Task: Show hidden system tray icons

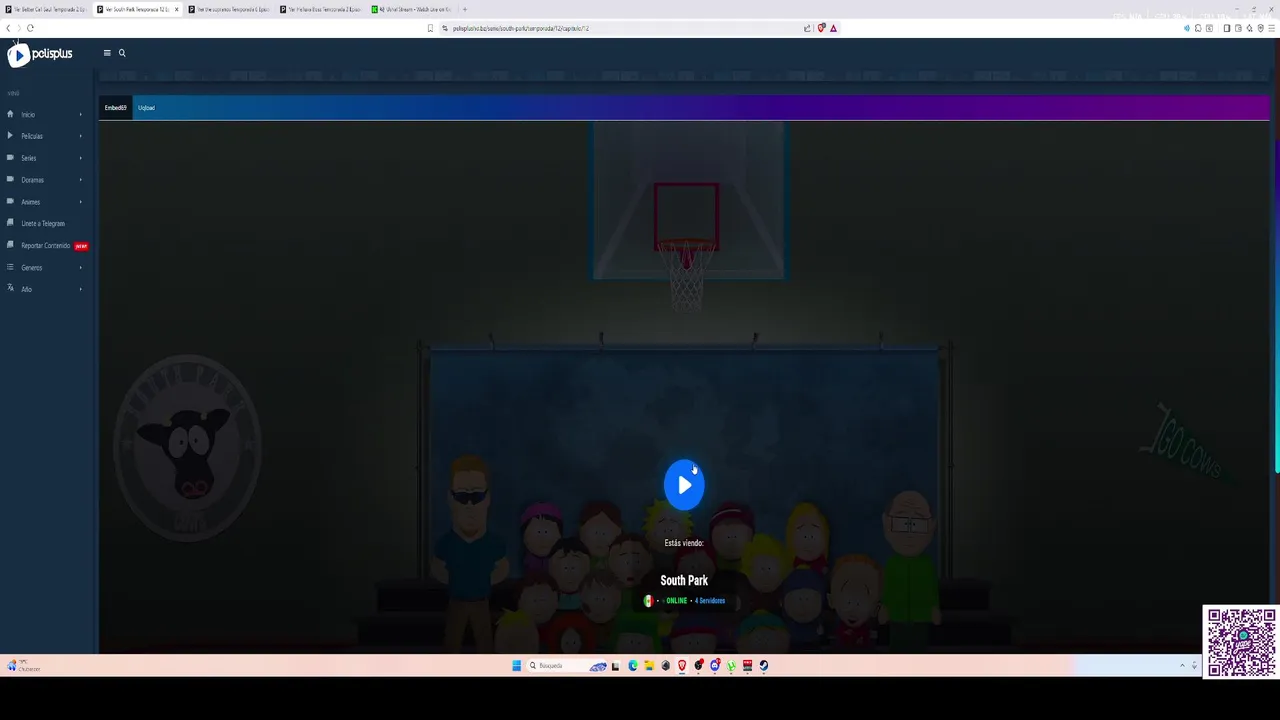Action: pos(1182,666)
